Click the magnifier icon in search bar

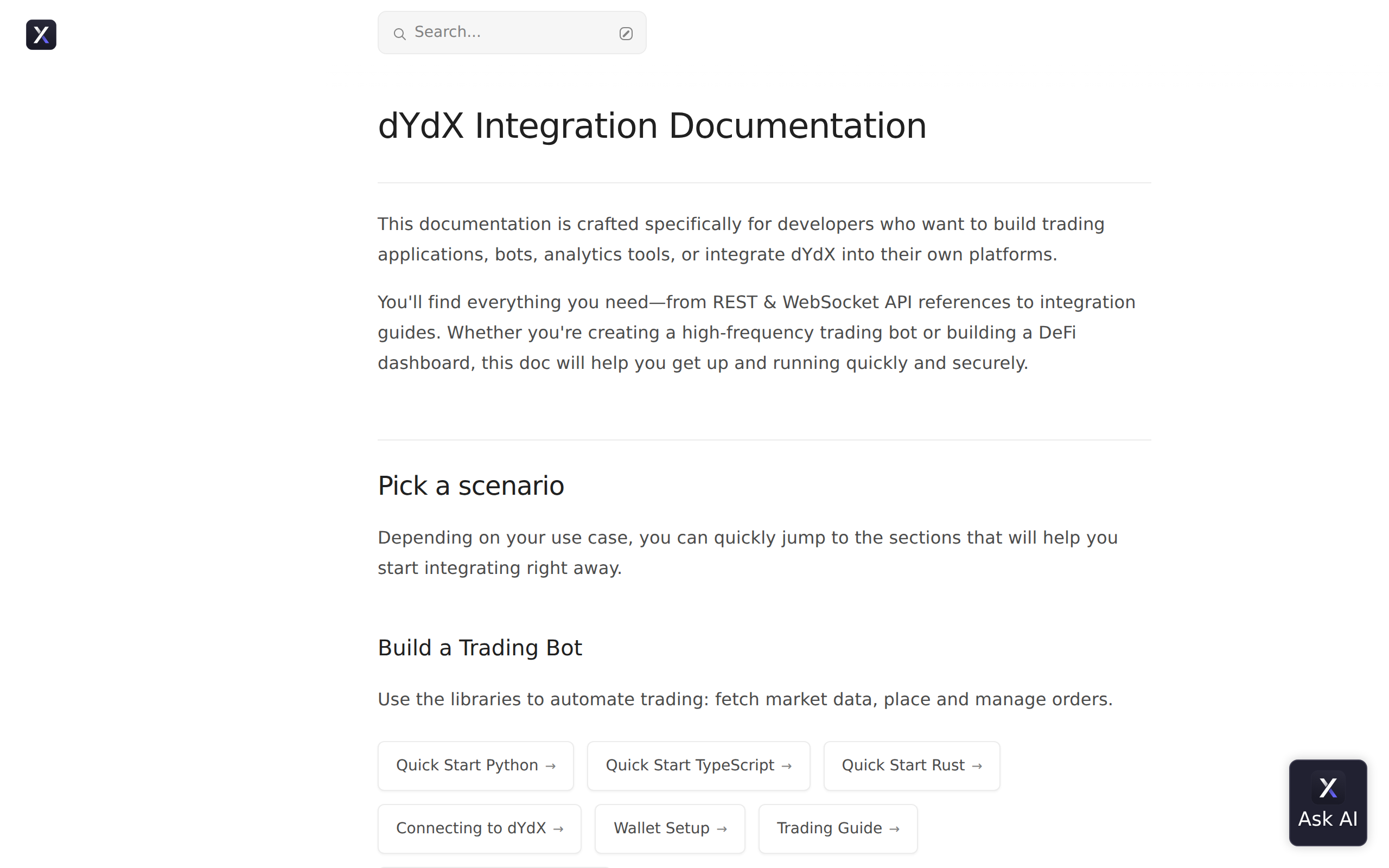pos(399,34)
